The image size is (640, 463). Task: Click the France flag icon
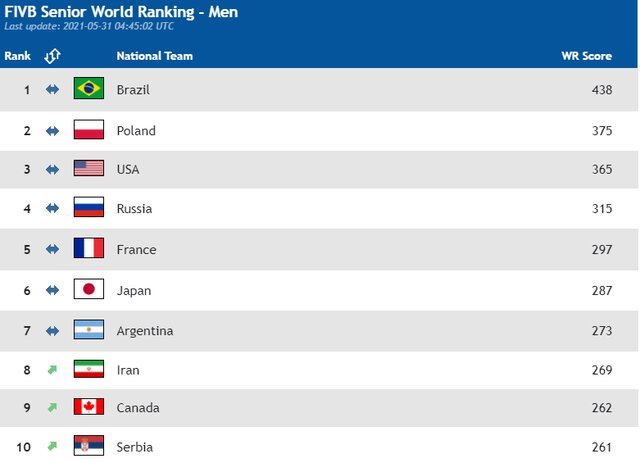point(88,249)
